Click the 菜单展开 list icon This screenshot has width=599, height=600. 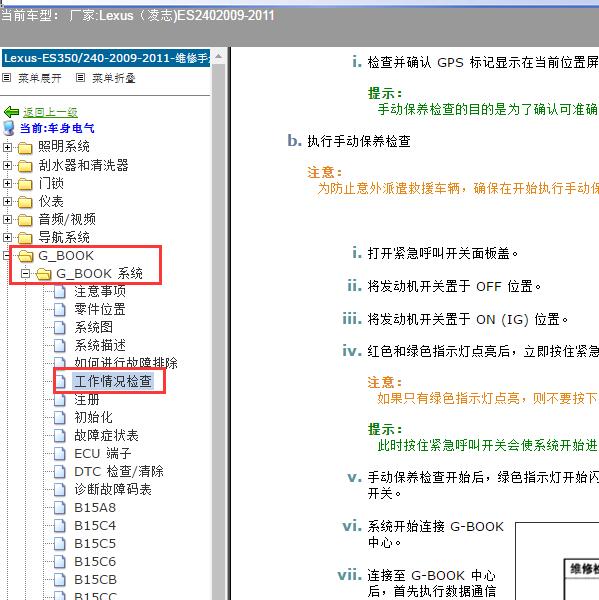click(7, 78)
